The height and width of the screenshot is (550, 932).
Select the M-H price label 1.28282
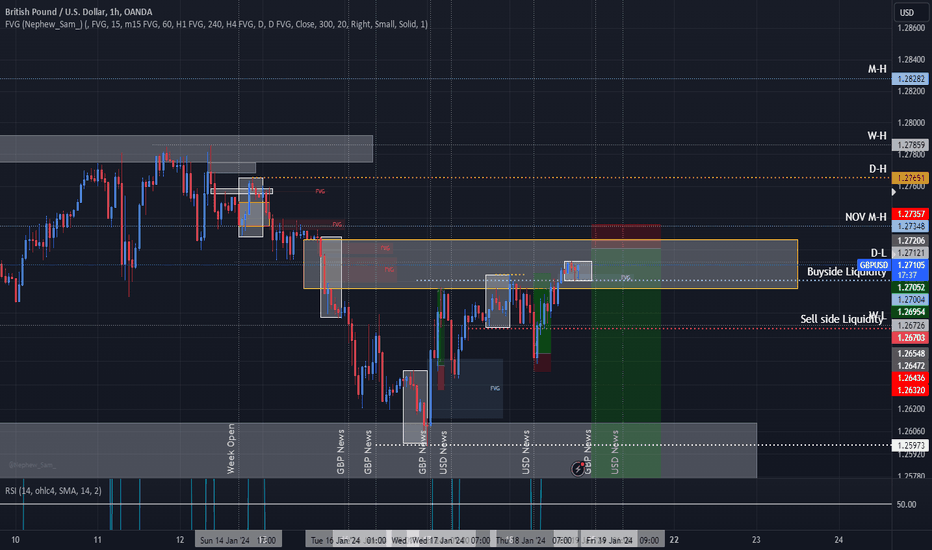[x=911, y=78]
